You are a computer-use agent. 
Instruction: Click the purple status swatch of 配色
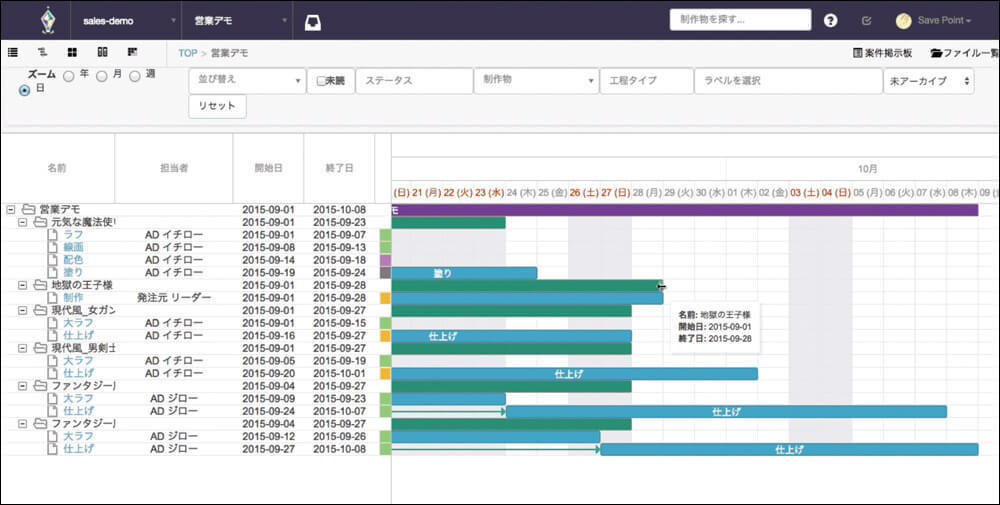pyautogui.click(x=385, y=260)
